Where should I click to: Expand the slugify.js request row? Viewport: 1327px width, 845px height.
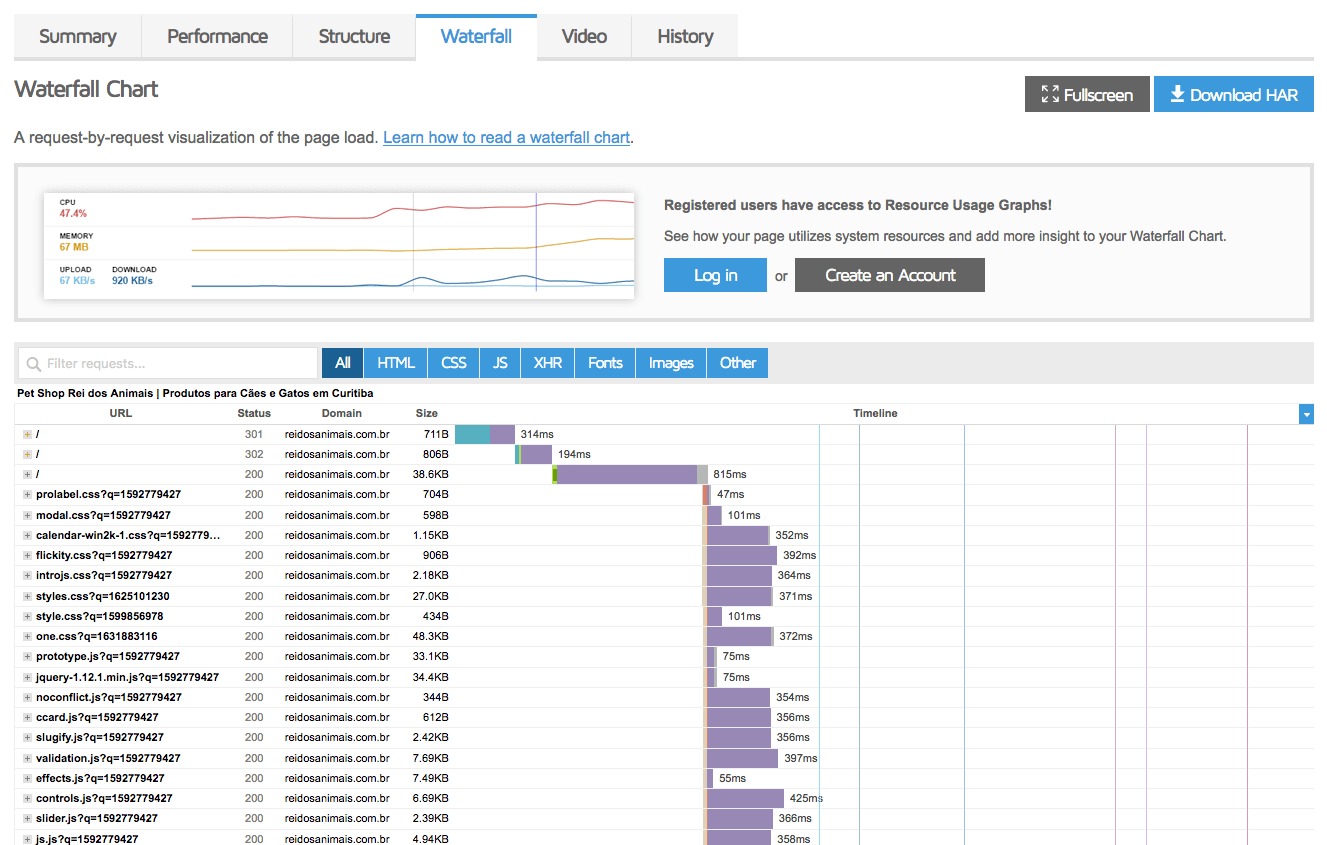(x=28, y=737)
